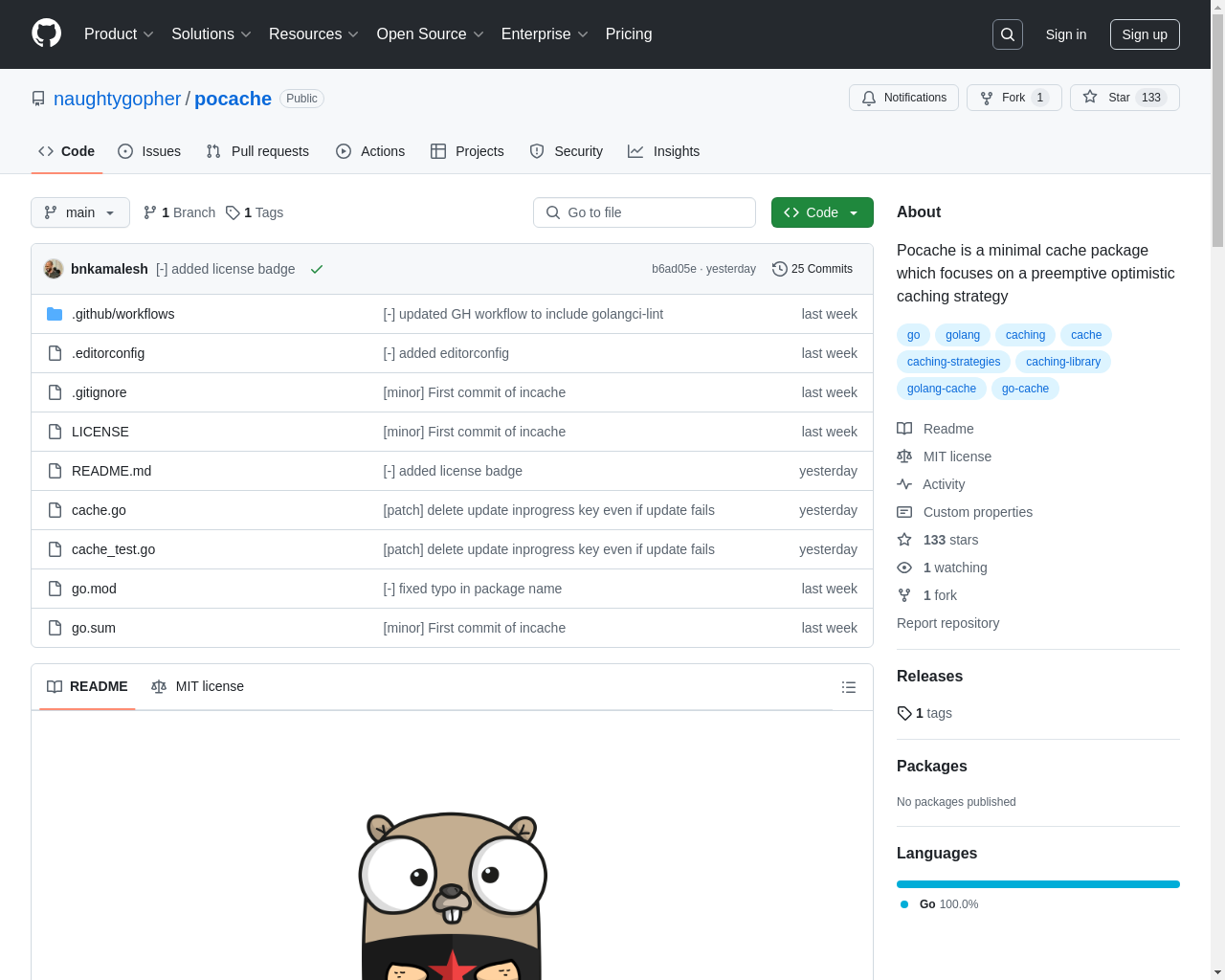Image resolution: width=1225 pixels, height=980 pixels.
Task: Expand the Solutions menu
Action: 212,34
